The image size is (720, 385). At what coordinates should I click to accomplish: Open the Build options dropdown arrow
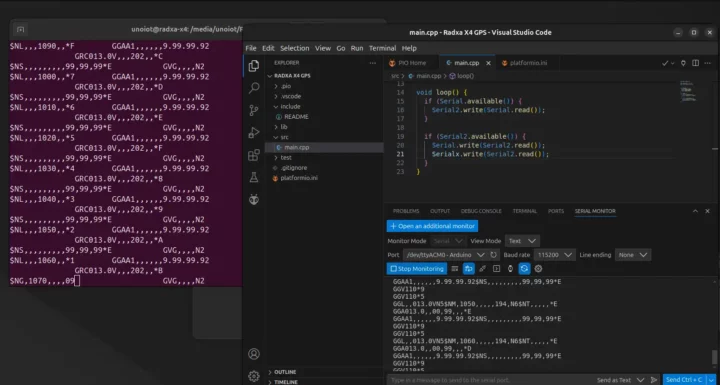pos(673,63)
